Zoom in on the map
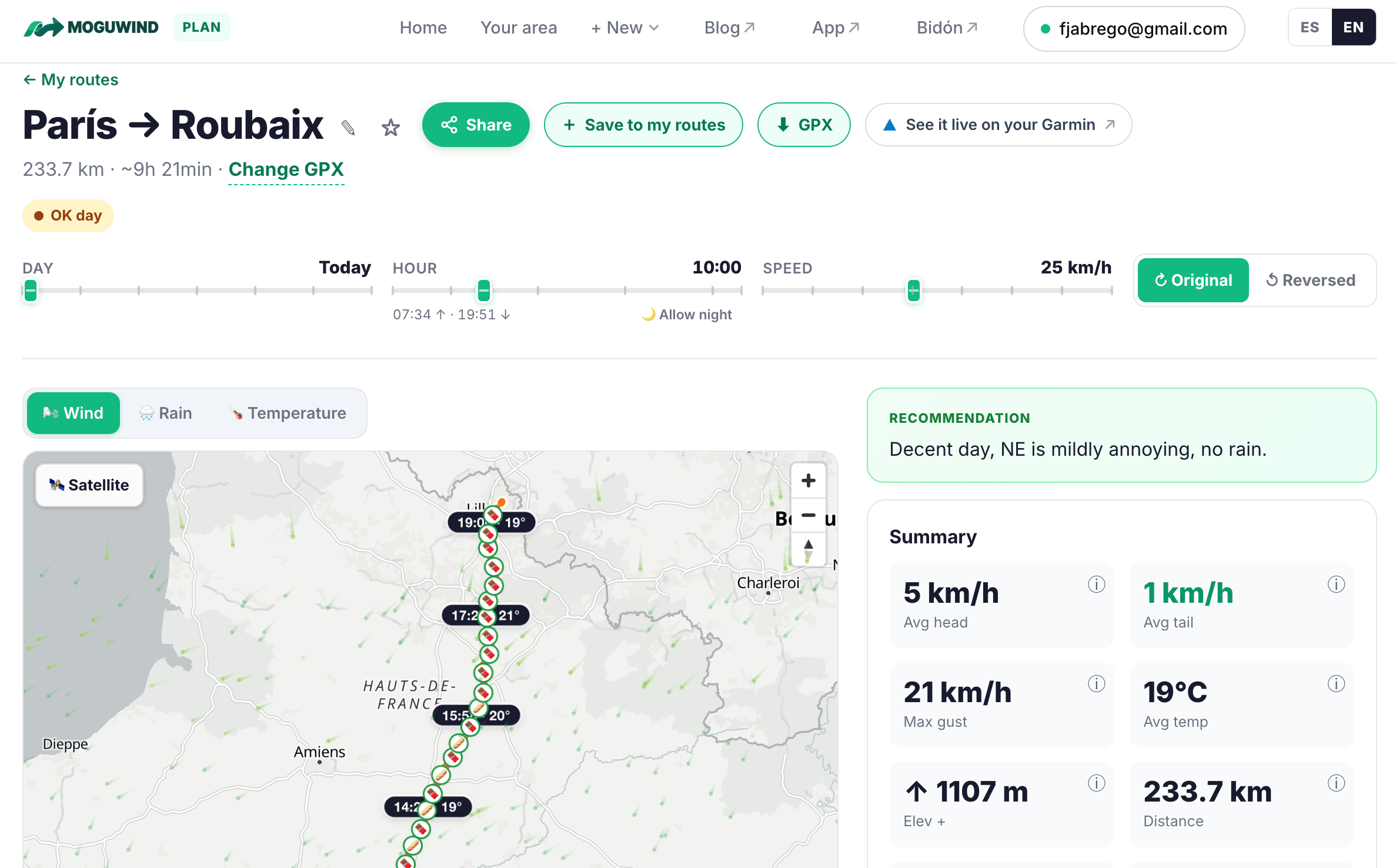Viewport: 1396px width, 868px height. (809, 480)
